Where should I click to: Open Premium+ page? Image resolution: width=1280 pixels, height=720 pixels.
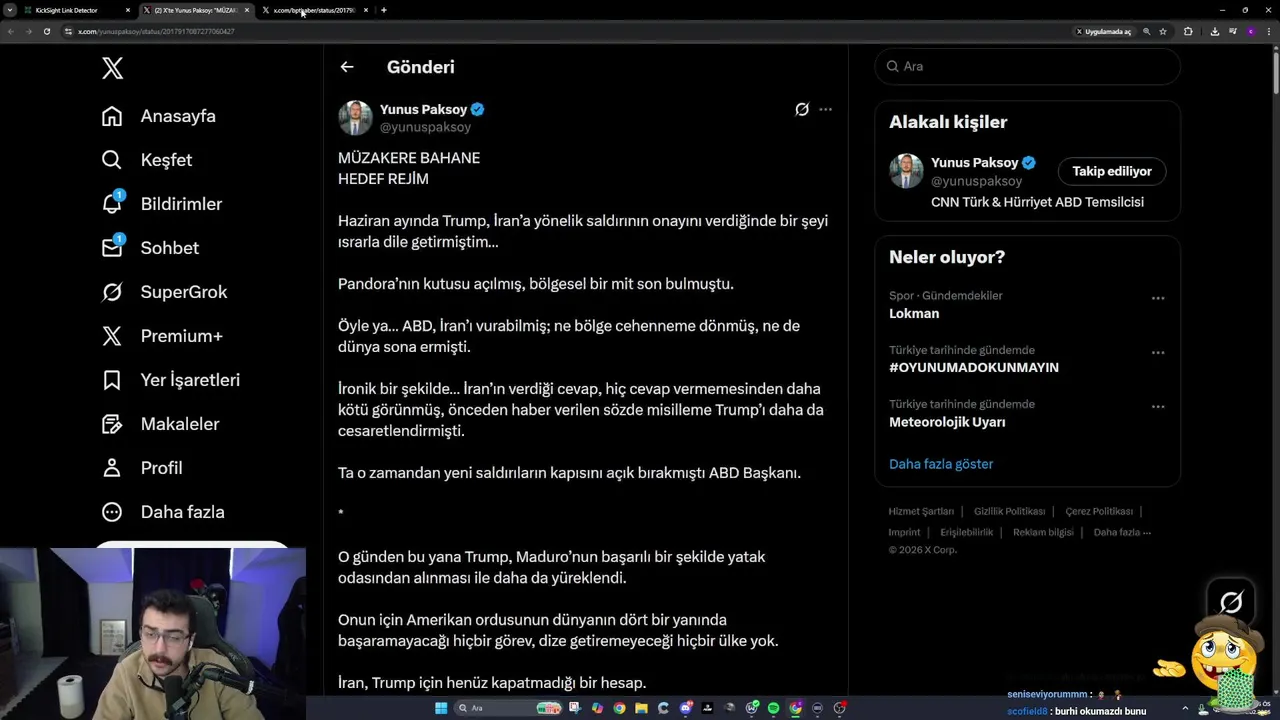(x=163, y=336)
